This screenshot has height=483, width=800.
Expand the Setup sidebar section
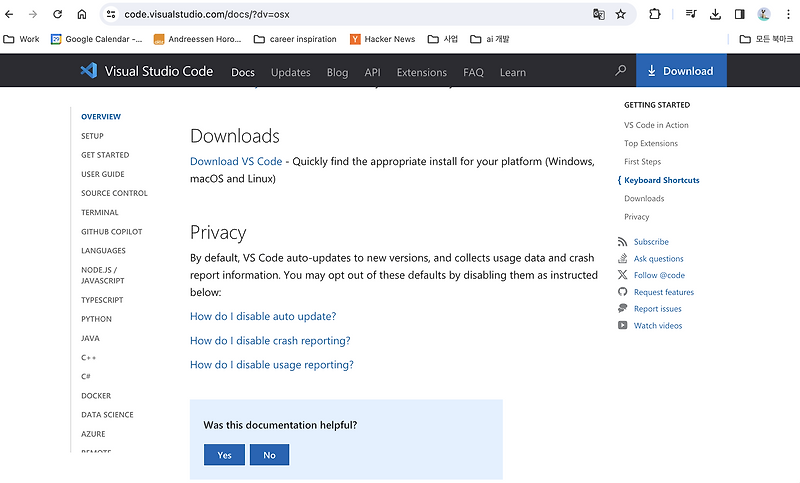(92, 136)
